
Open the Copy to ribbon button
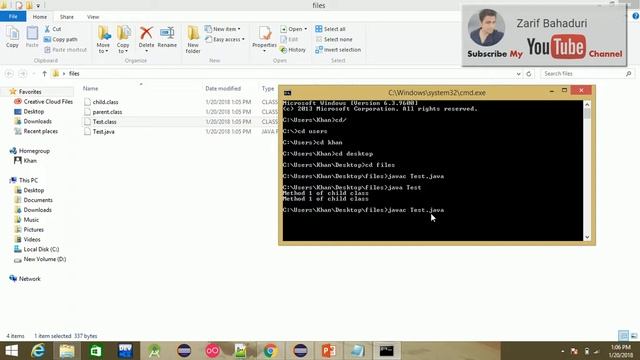click(x=123, y=39)
